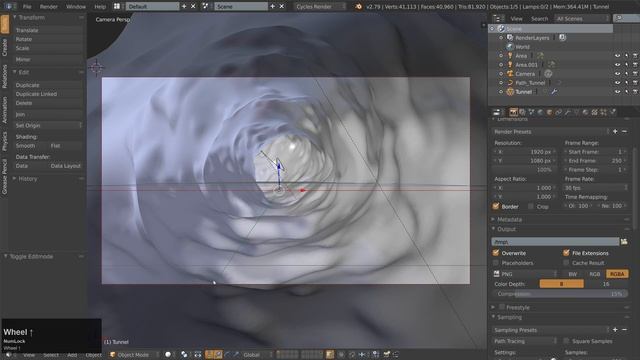640x360 pixels.
Task: Open the Cycles Render engine dropdown
Action: [319, 7]
